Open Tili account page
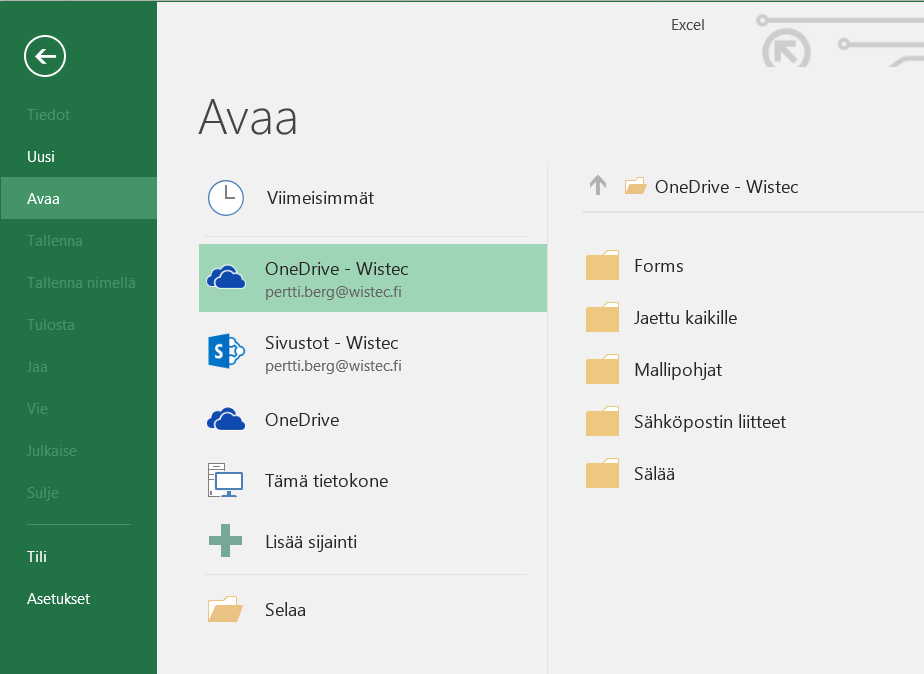This screenshot has width=924, height=674. tap(37, 556)
